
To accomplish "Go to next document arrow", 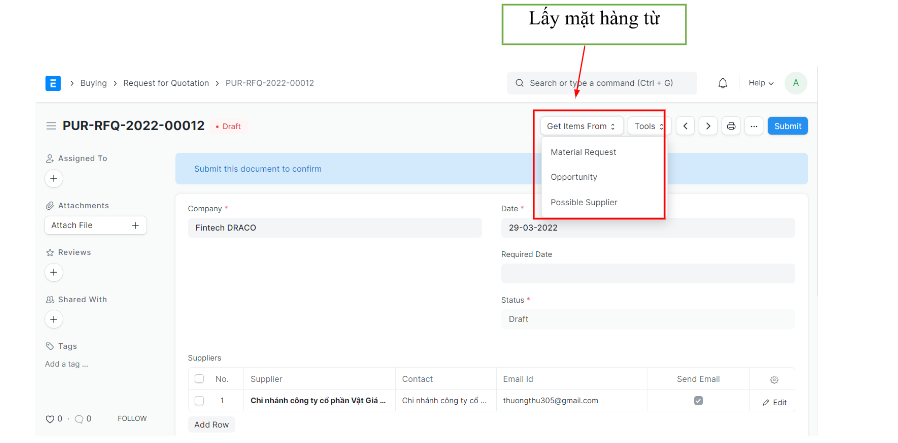I will coord(707,126).
